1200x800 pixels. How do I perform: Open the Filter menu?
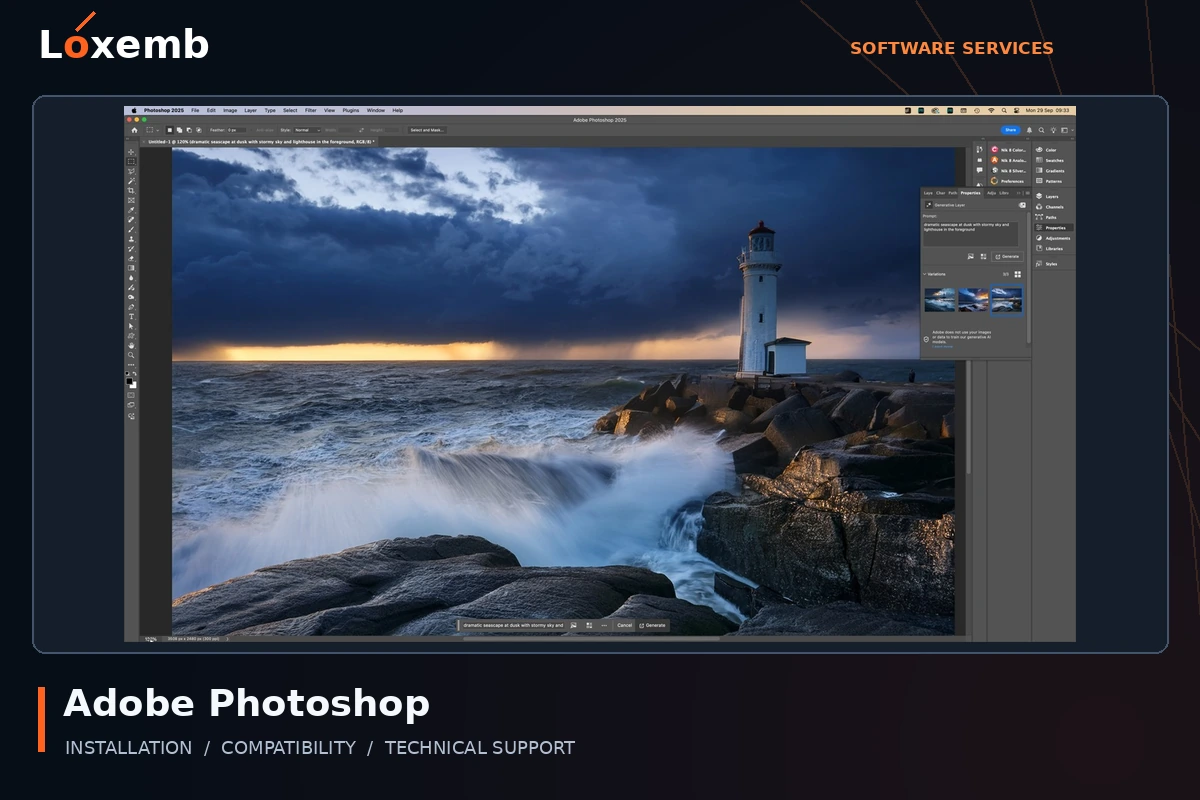[x=311, y=110]
